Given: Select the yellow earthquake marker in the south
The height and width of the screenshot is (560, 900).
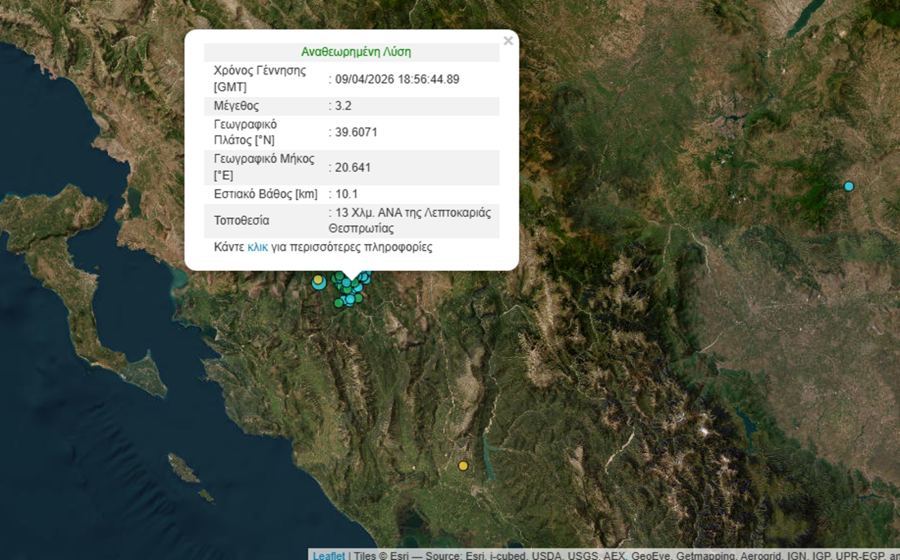Looking at the screenshot, I should click(463, 465).
